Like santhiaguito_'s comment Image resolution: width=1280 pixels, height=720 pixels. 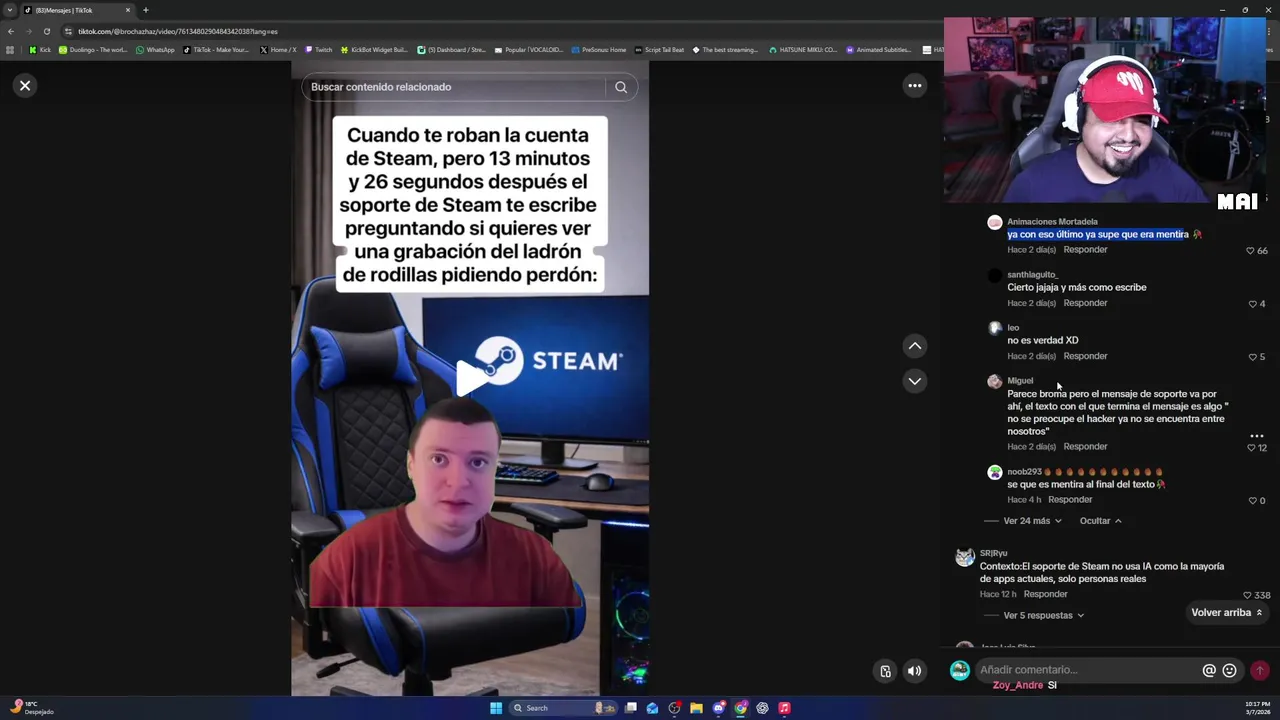(x=1253, y=304)
